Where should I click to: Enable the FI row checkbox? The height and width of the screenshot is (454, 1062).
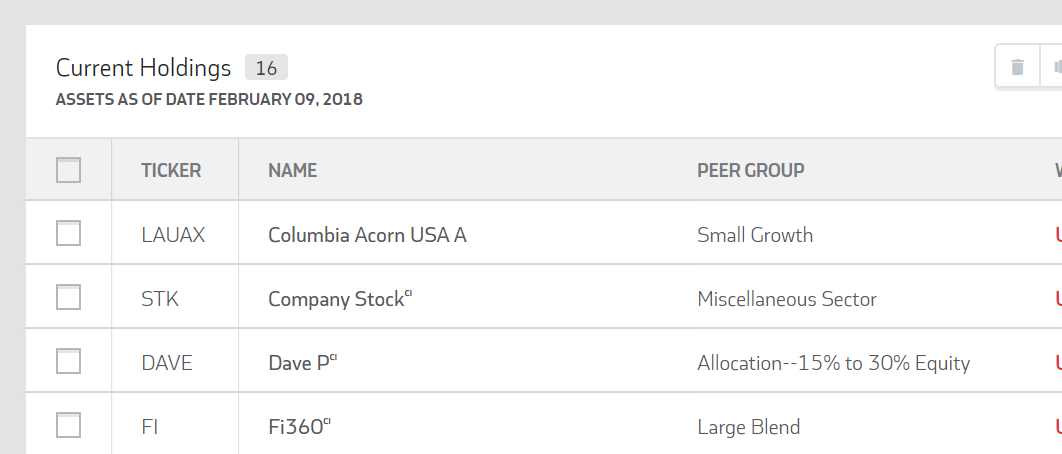coord(68,426)
